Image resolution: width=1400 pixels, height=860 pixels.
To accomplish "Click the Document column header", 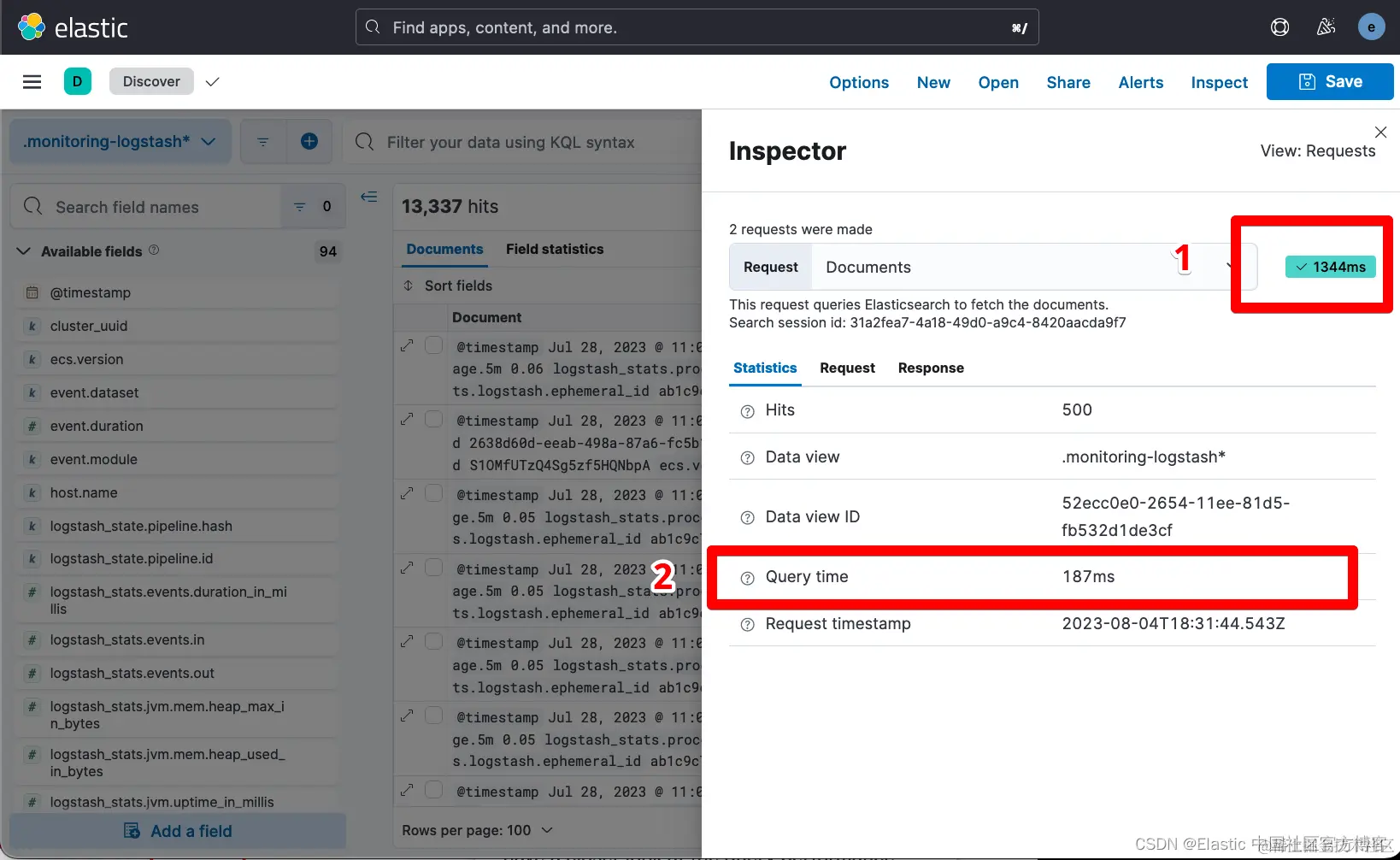I will pyautogui.click(x=486, y=317).
